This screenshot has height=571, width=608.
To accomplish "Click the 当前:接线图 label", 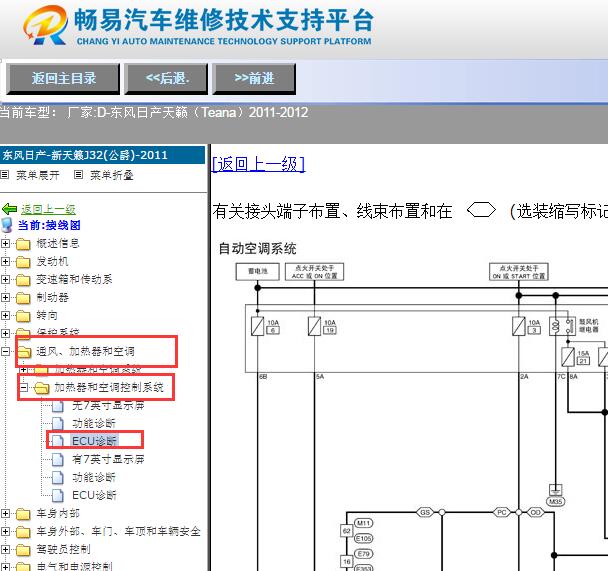I will [49, 225].
